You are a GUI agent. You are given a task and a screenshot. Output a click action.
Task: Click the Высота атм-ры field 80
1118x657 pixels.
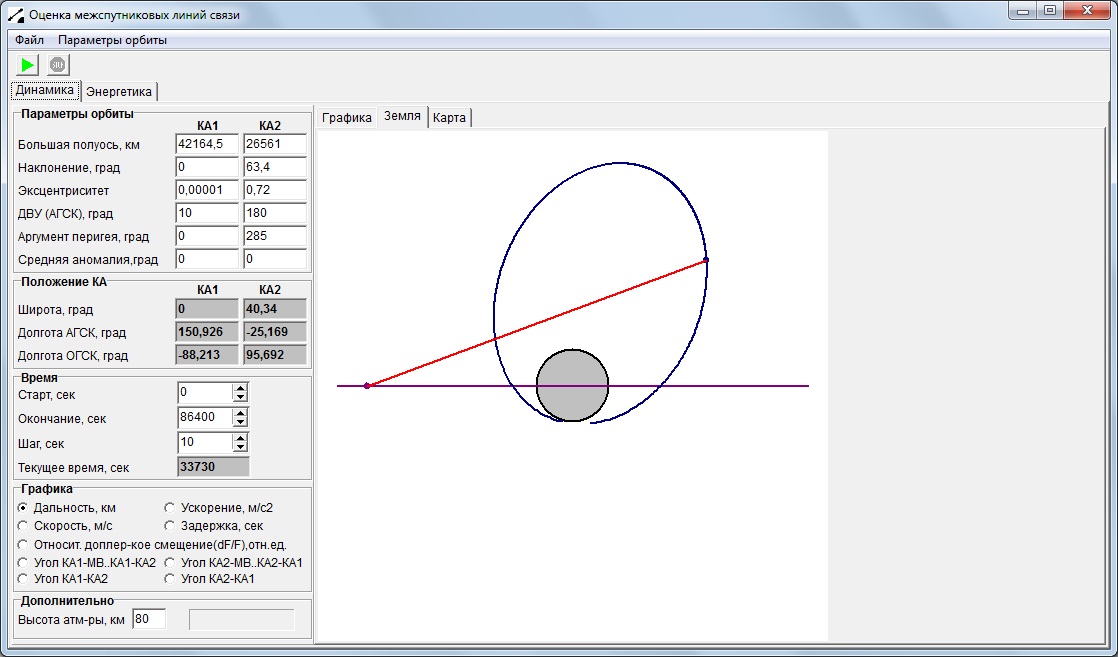pyautogui.click(x=149, y=619)
